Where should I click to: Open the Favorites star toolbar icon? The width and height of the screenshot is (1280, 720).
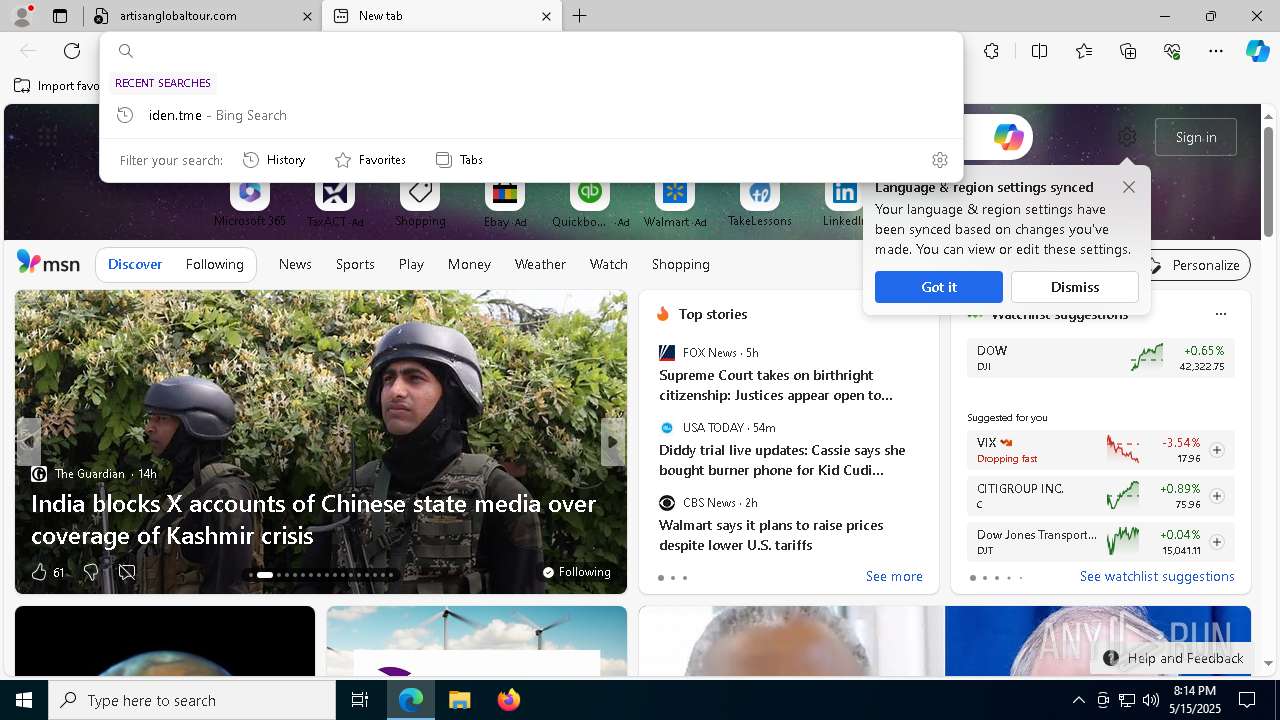click(1084, 51)
